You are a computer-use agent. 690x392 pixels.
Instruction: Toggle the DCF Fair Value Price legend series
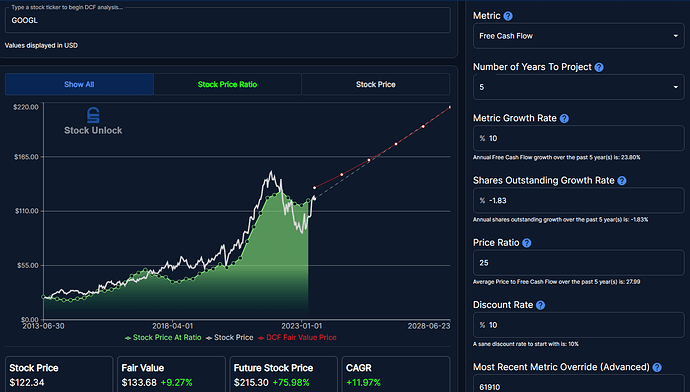point(297,337)
